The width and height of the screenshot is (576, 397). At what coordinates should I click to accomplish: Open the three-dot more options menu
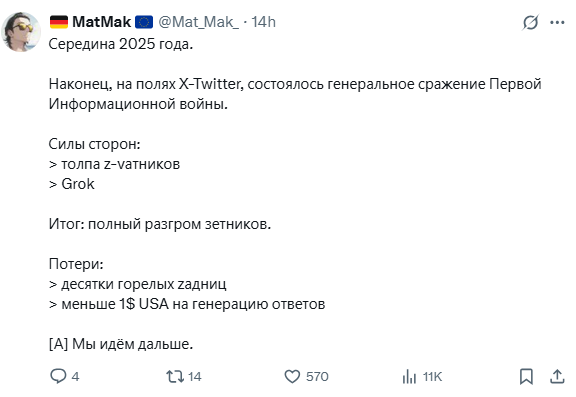point(557,23)
